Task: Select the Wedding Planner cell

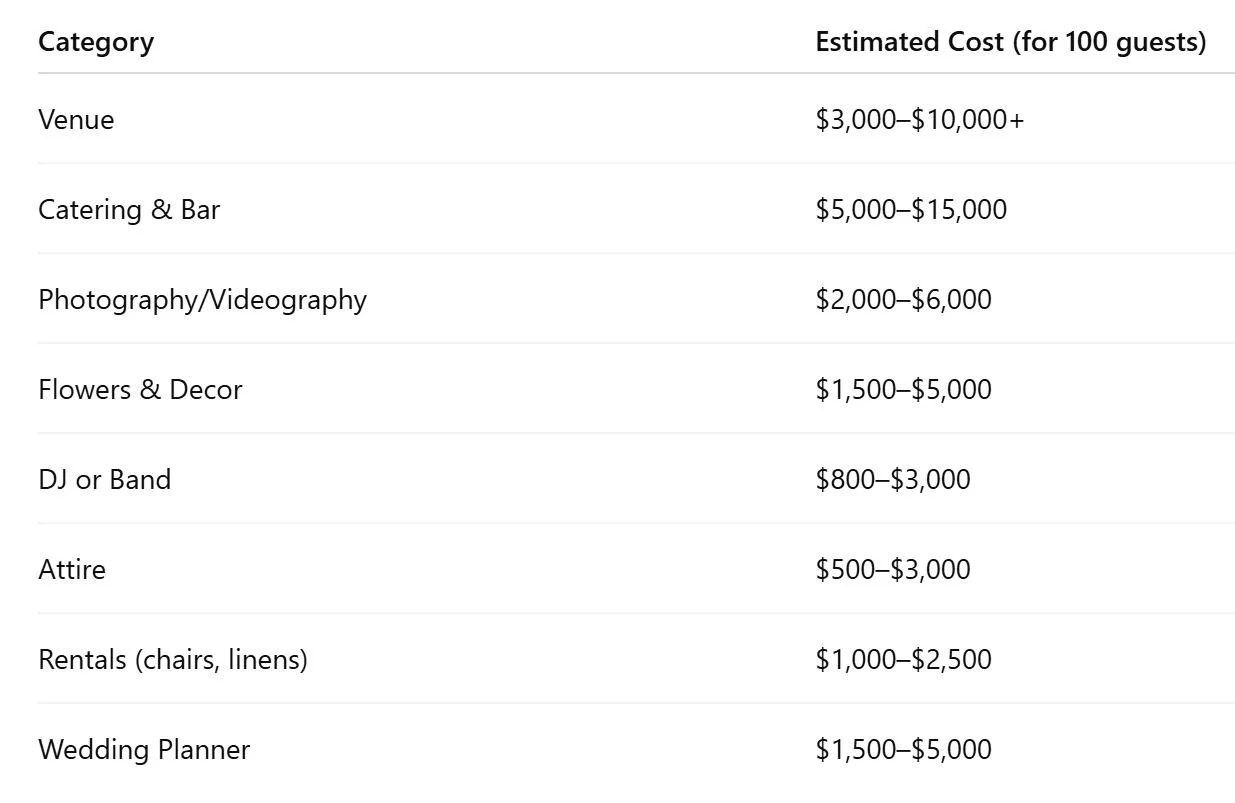Action: pyautogui.click(x=144, y=750)
